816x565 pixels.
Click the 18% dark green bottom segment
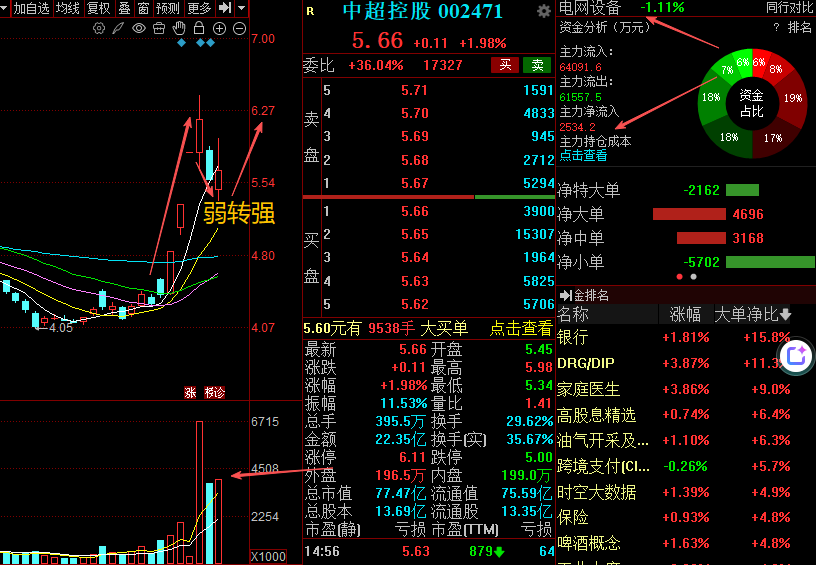coord(729,137)
